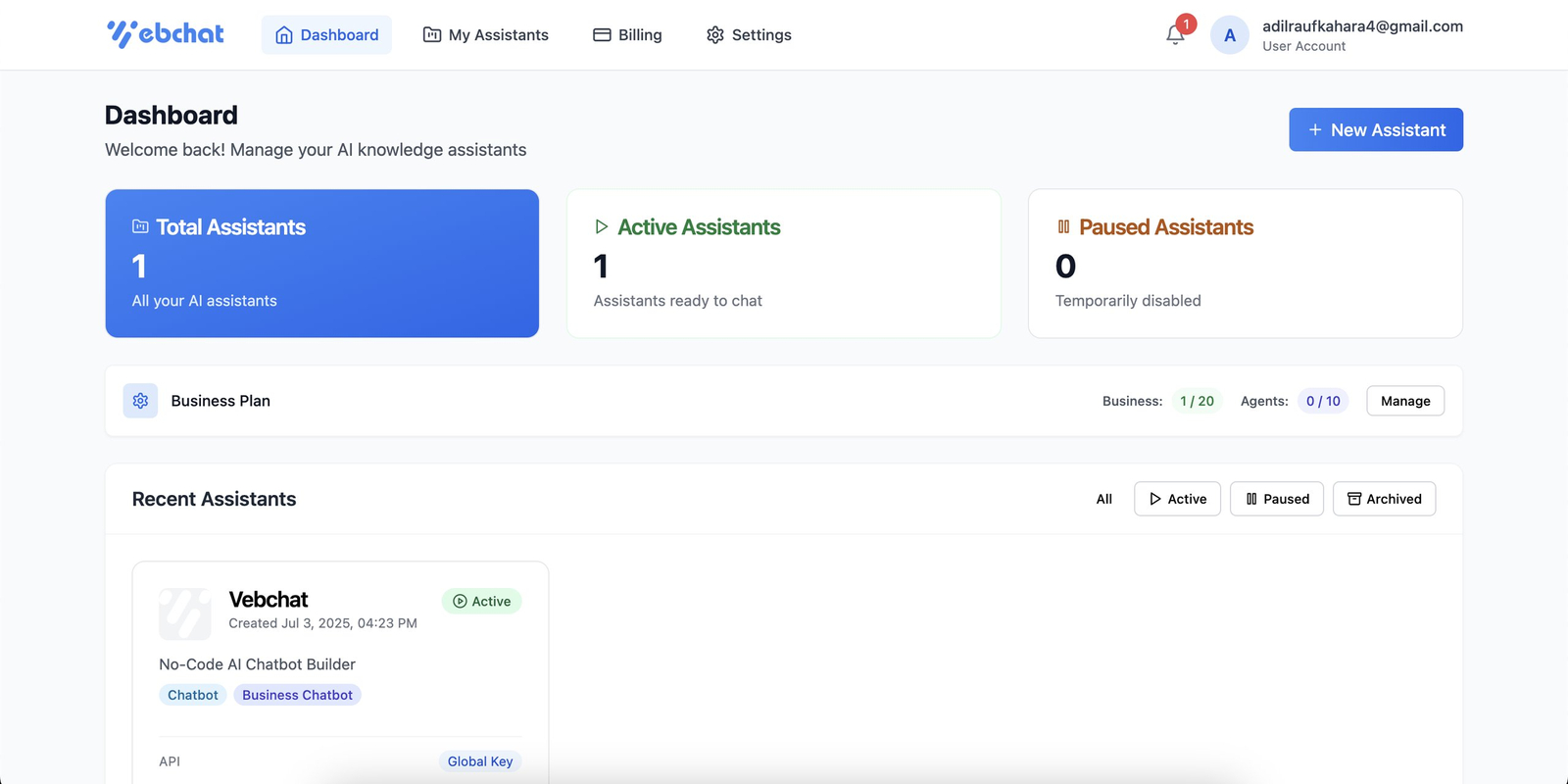Screen dimensions: 1568x784
Task: Click the account email adilraufkahara4@gmail.com
Action: coord(1362,26)
